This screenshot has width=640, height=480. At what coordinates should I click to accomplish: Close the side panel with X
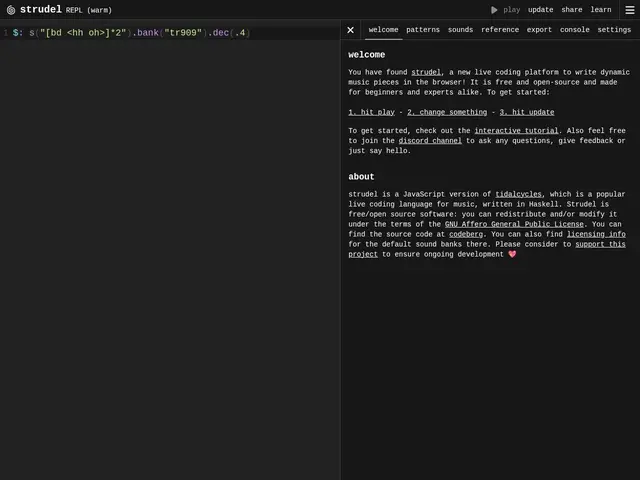coord(350,30)
